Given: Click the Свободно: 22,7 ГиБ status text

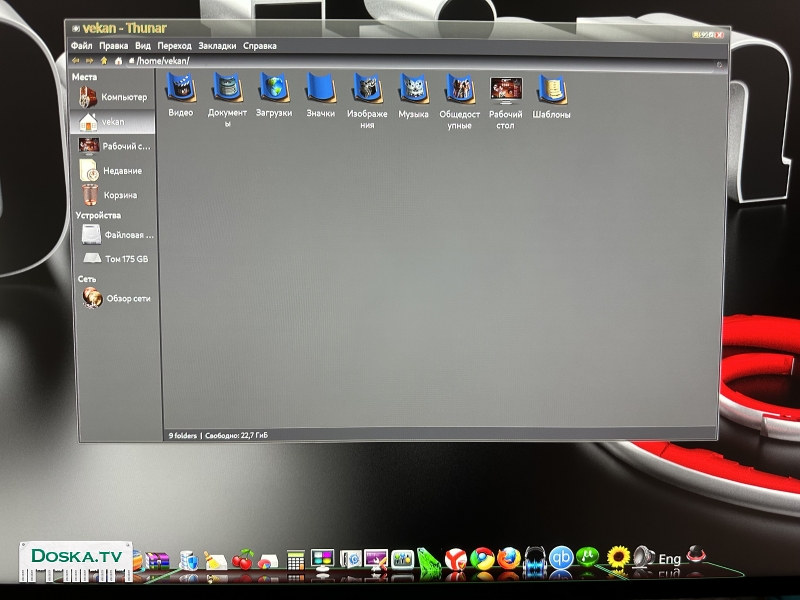Looking at the screenshot, I should (x=236, y=436).
